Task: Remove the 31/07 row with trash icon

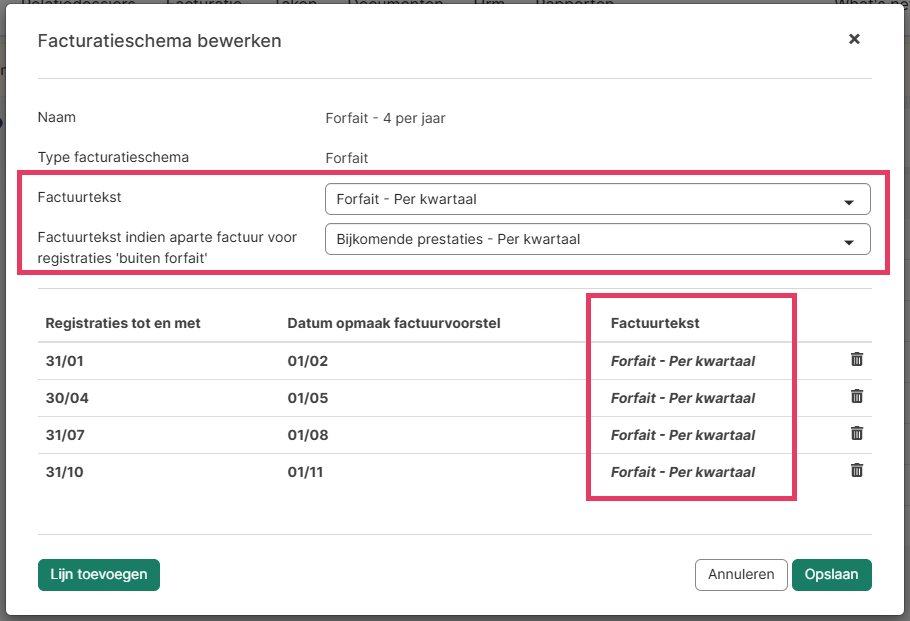Action: point(856,434)
